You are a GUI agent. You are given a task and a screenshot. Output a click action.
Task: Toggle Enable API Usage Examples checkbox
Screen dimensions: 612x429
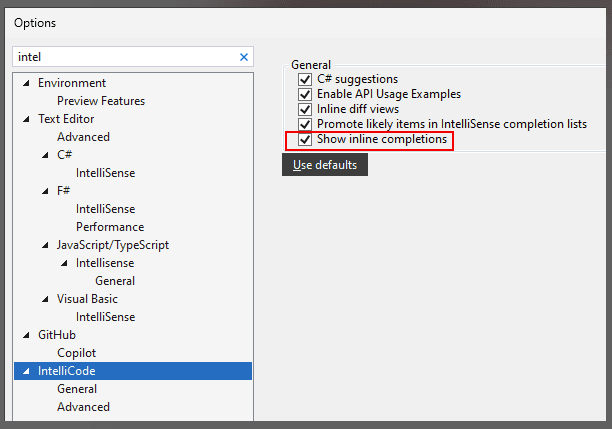[305, 94]
